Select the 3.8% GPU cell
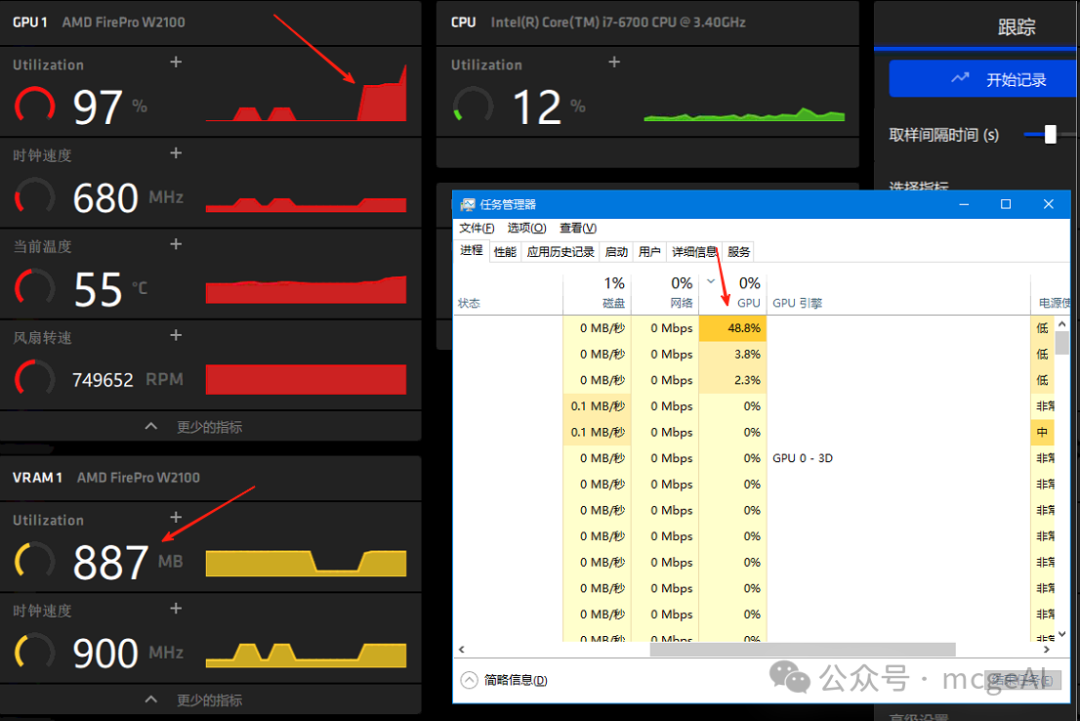Image resolution: width=1080 pixels, height=721 pixels. [x=733, y=355]
